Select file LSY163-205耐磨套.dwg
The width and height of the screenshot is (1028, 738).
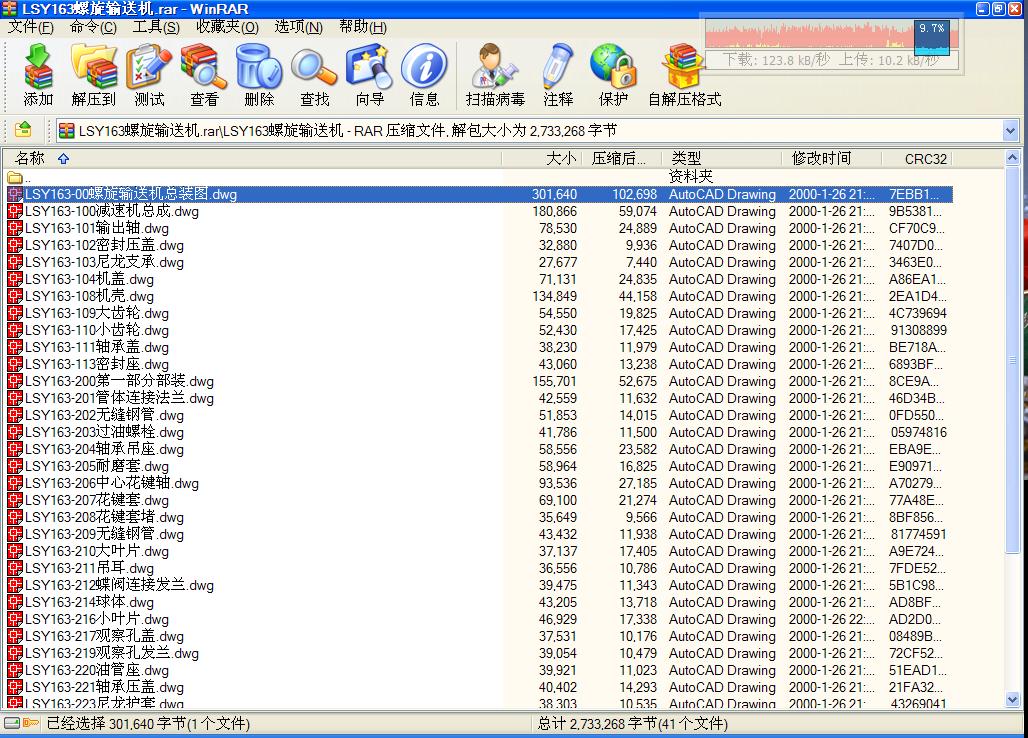[479, 466]
